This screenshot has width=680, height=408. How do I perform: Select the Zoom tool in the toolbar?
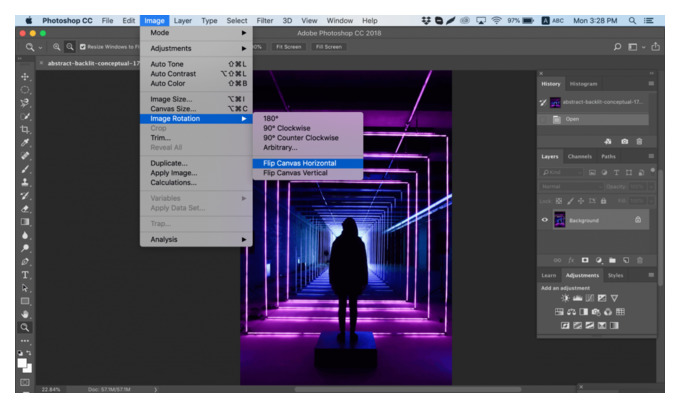click(x=25, y=327)
